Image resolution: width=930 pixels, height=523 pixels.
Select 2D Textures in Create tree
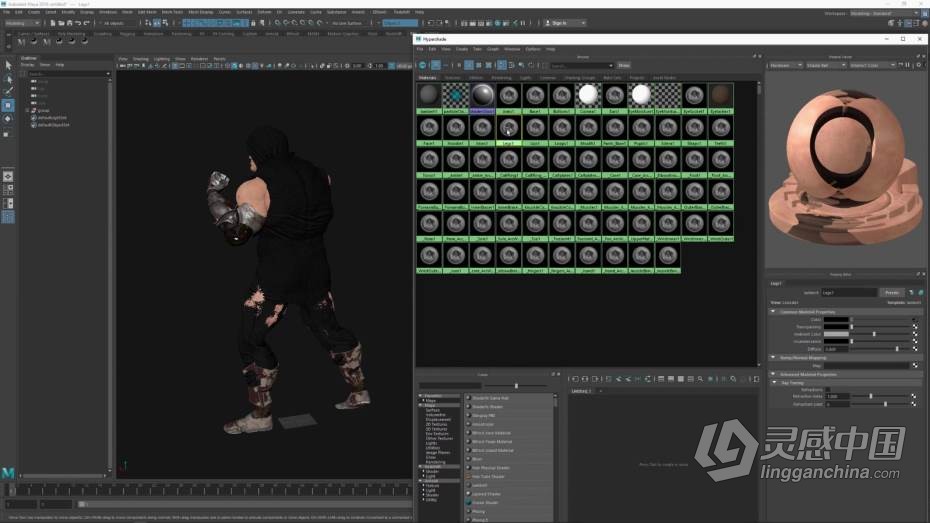click(436, 425)
